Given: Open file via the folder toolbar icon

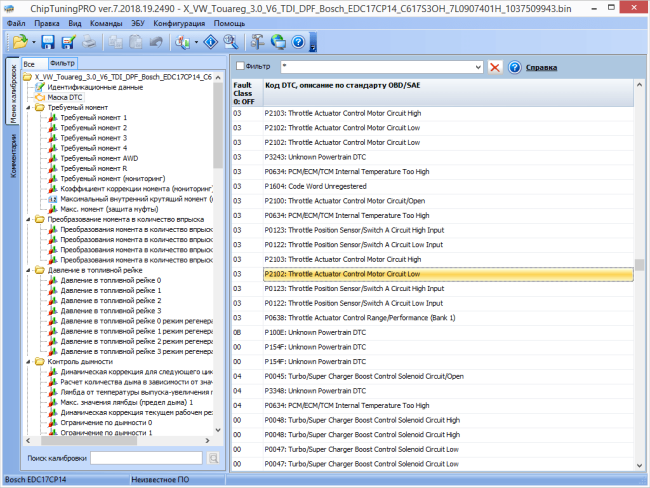Looking at the screenshot, I should tap(19, 42).
